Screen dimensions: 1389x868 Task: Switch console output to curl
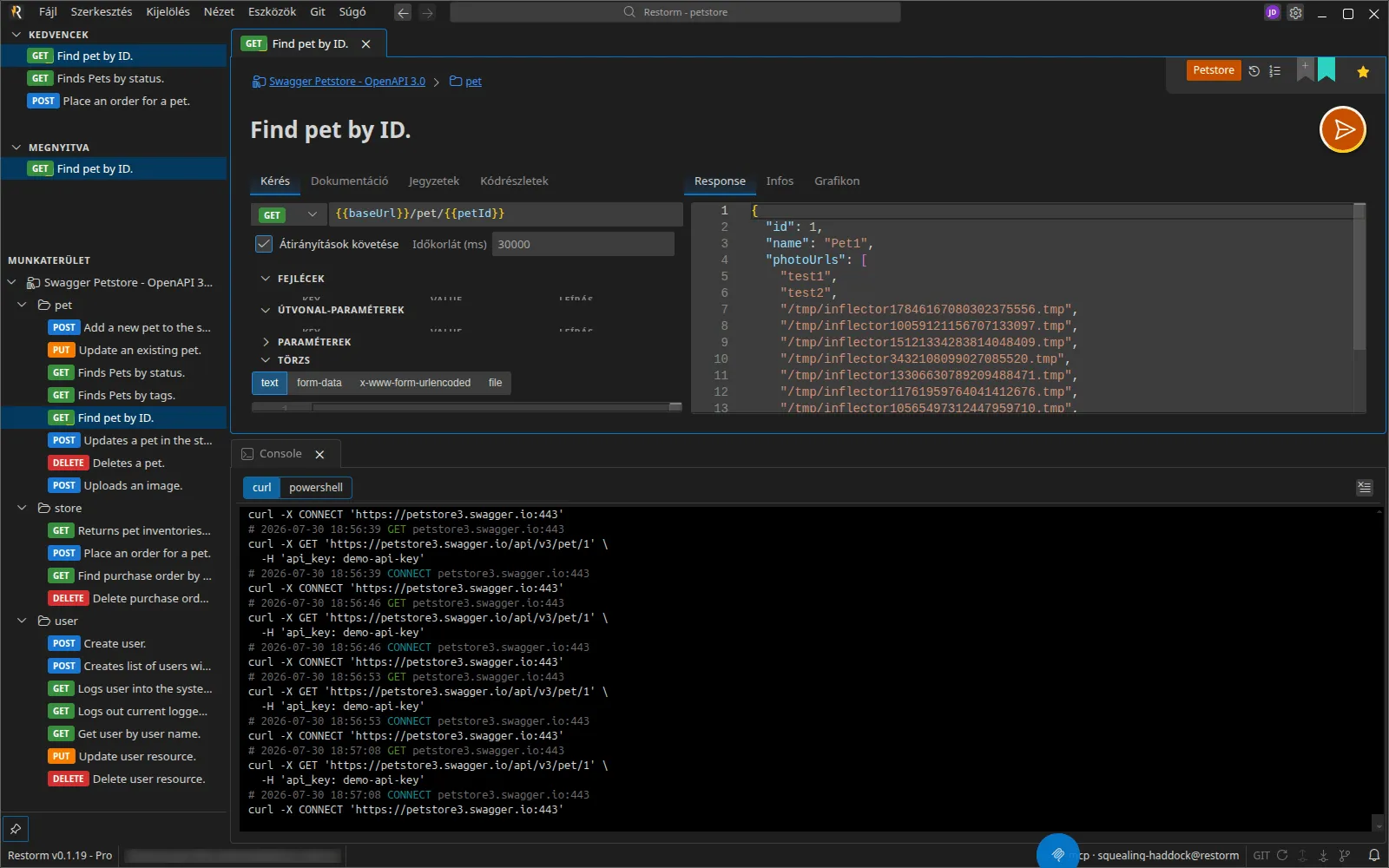coord(261,488)
